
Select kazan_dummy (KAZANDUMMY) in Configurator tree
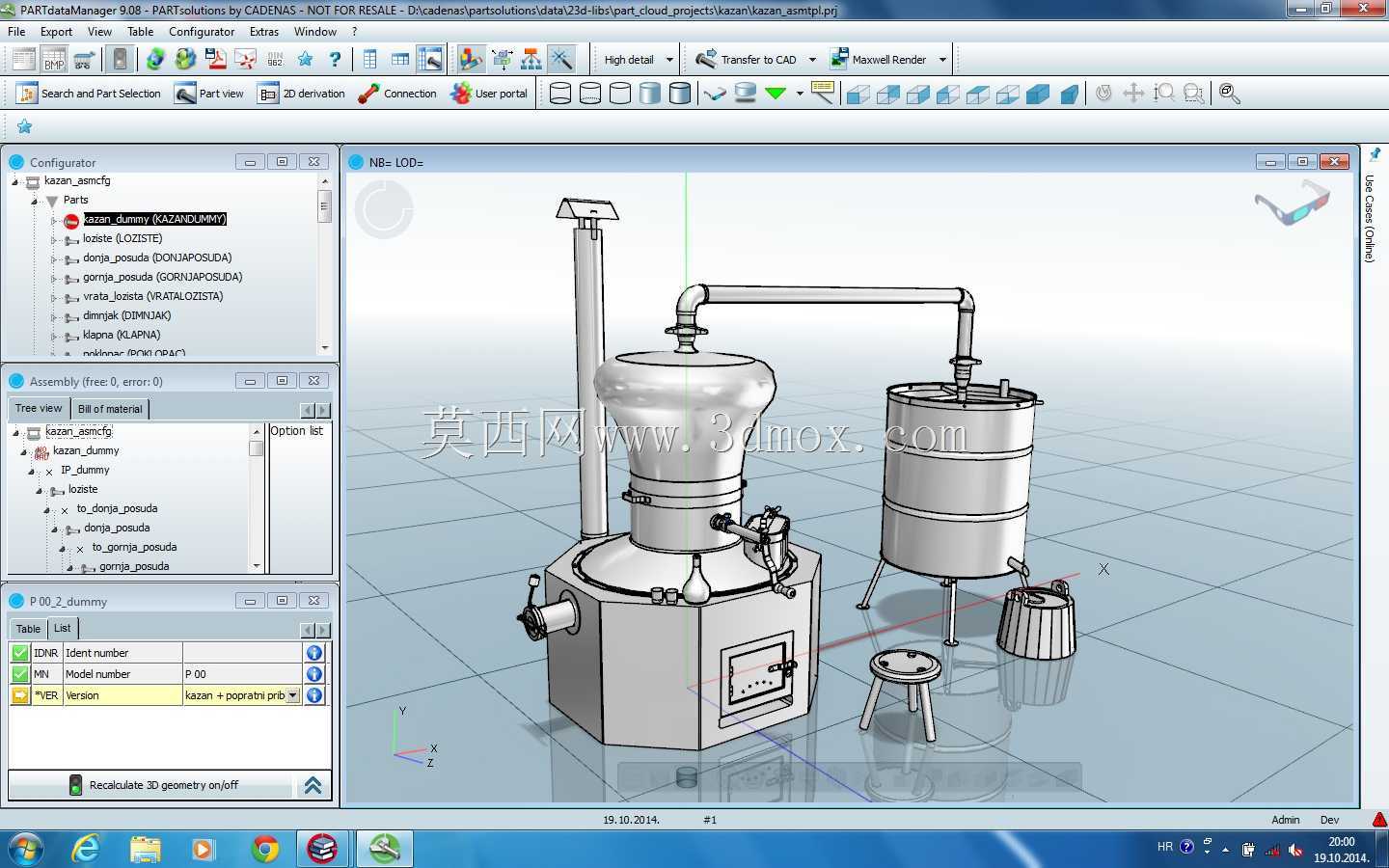point(154,220)
